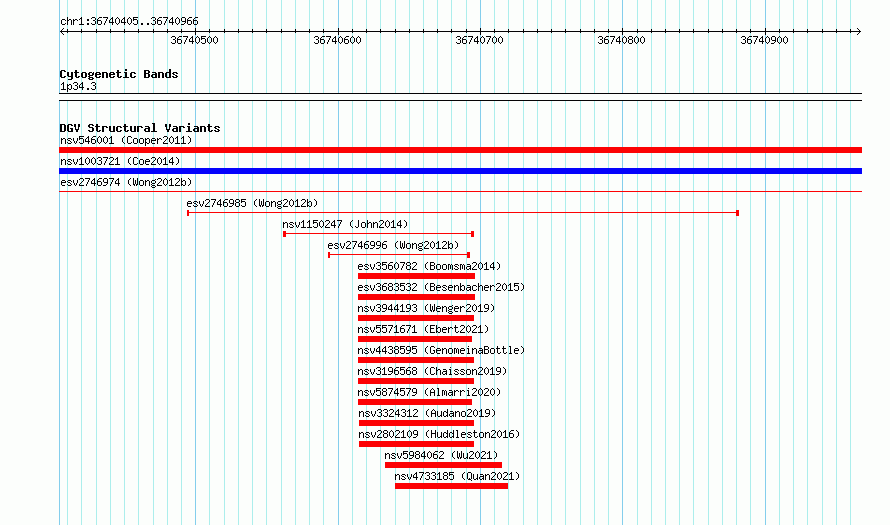Open the esv2746996 (Wong2012b) label
This screenshot has height=525, width=890.
tap(393, 245)
